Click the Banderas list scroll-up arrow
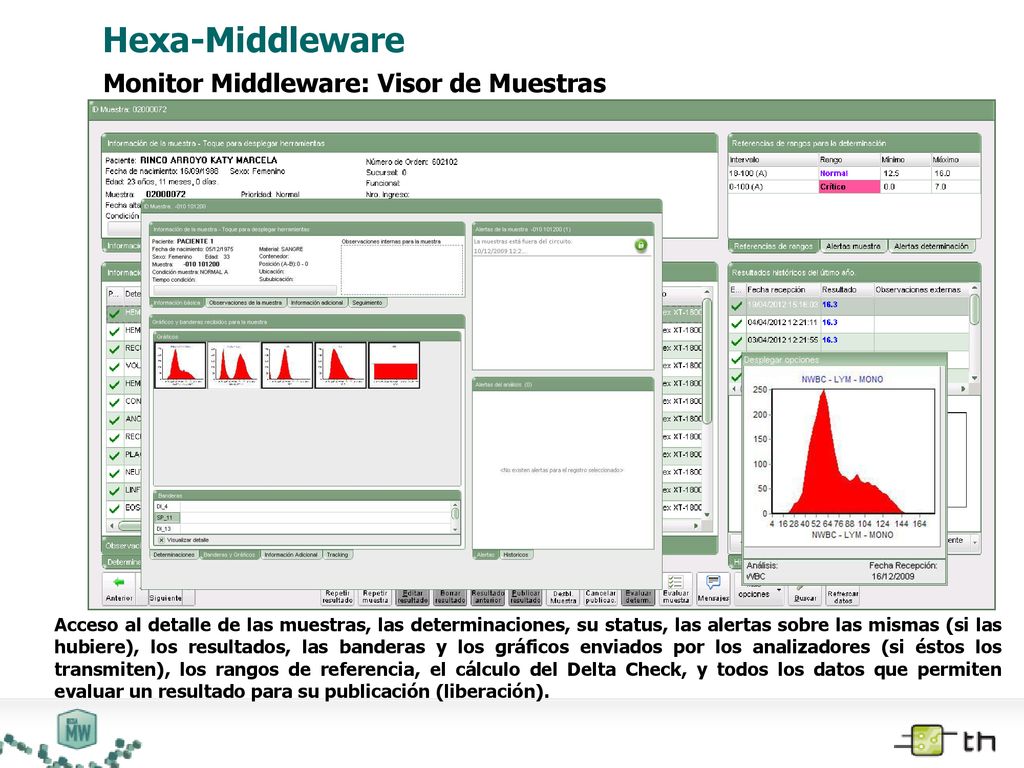This screenshot has width=1024, height=768. tap(455, 505)
